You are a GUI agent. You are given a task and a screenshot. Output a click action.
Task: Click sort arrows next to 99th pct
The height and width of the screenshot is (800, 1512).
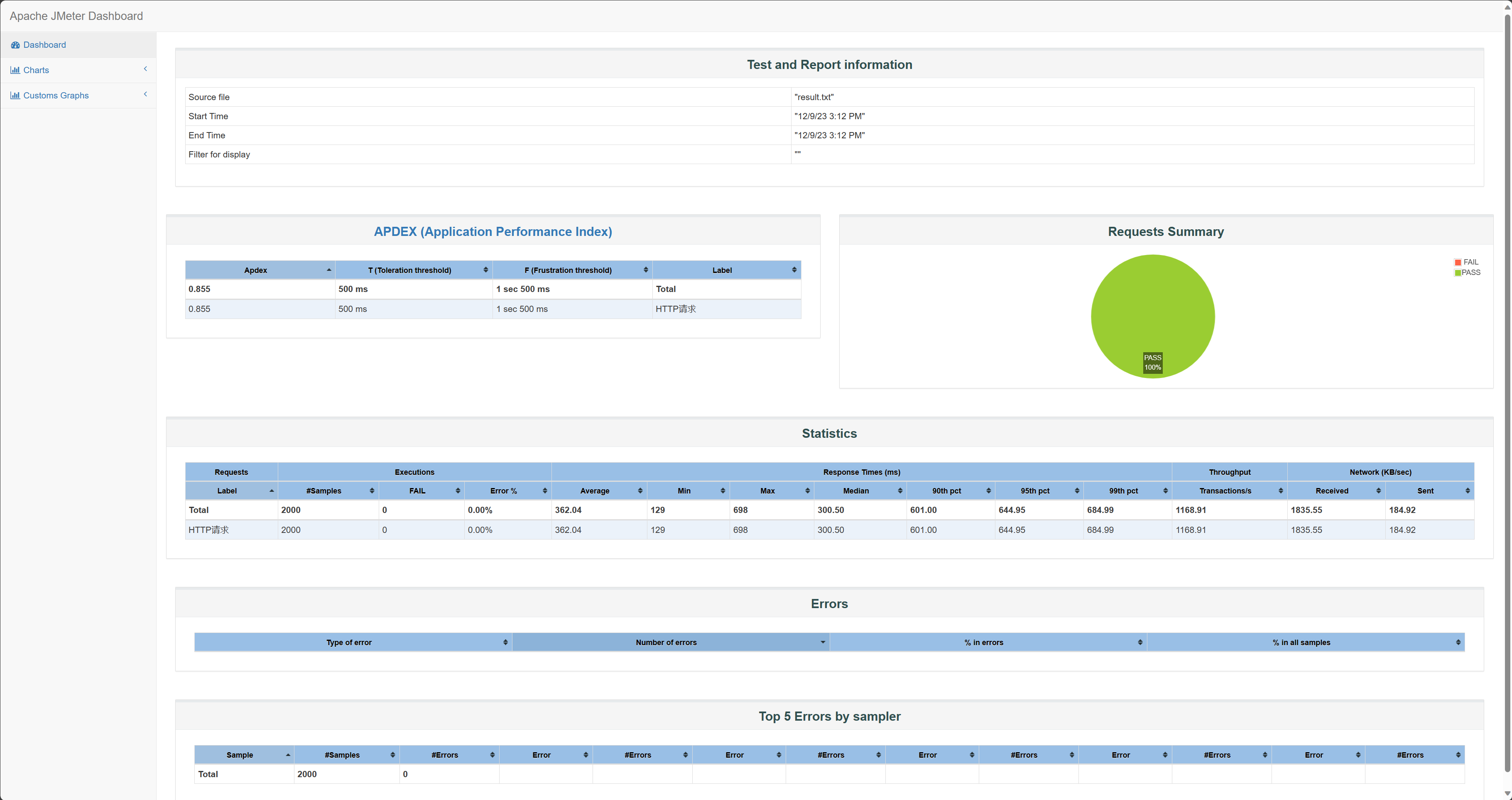(1165, 491)
